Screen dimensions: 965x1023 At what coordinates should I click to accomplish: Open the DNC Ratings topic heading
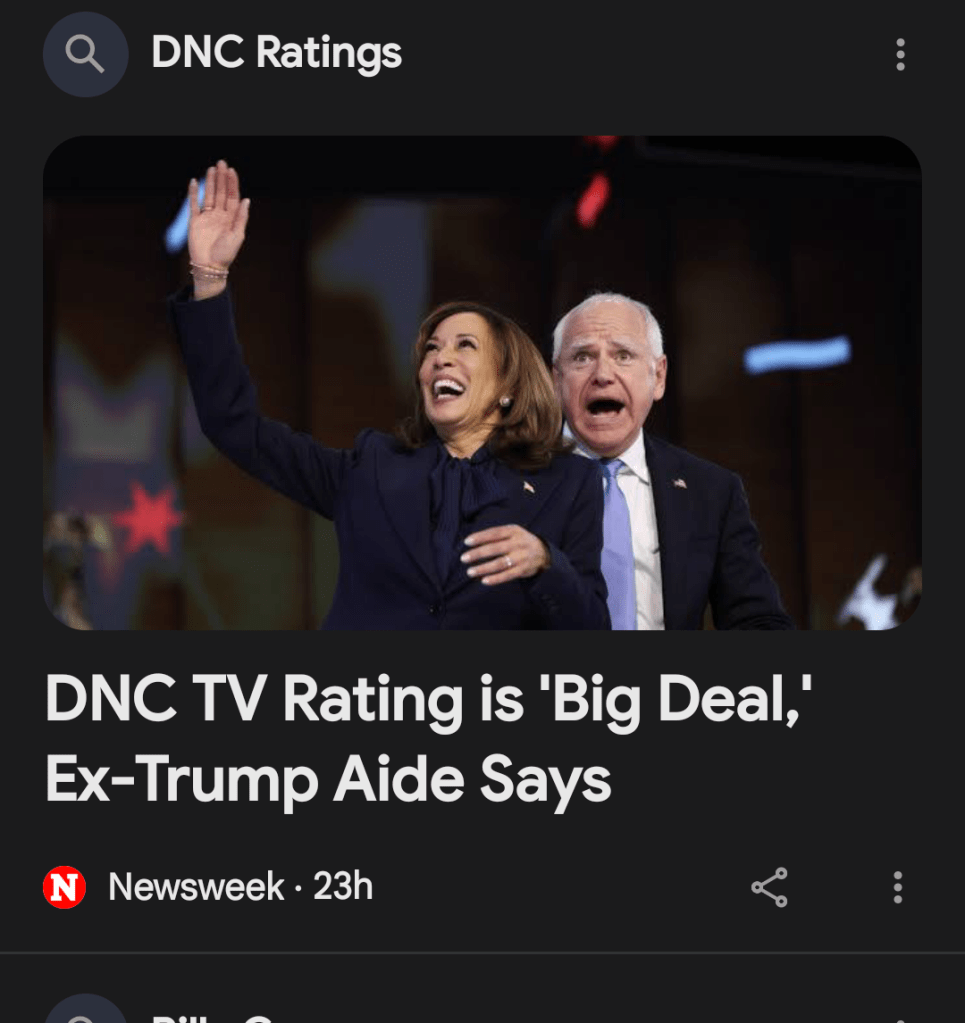(277, 53)
